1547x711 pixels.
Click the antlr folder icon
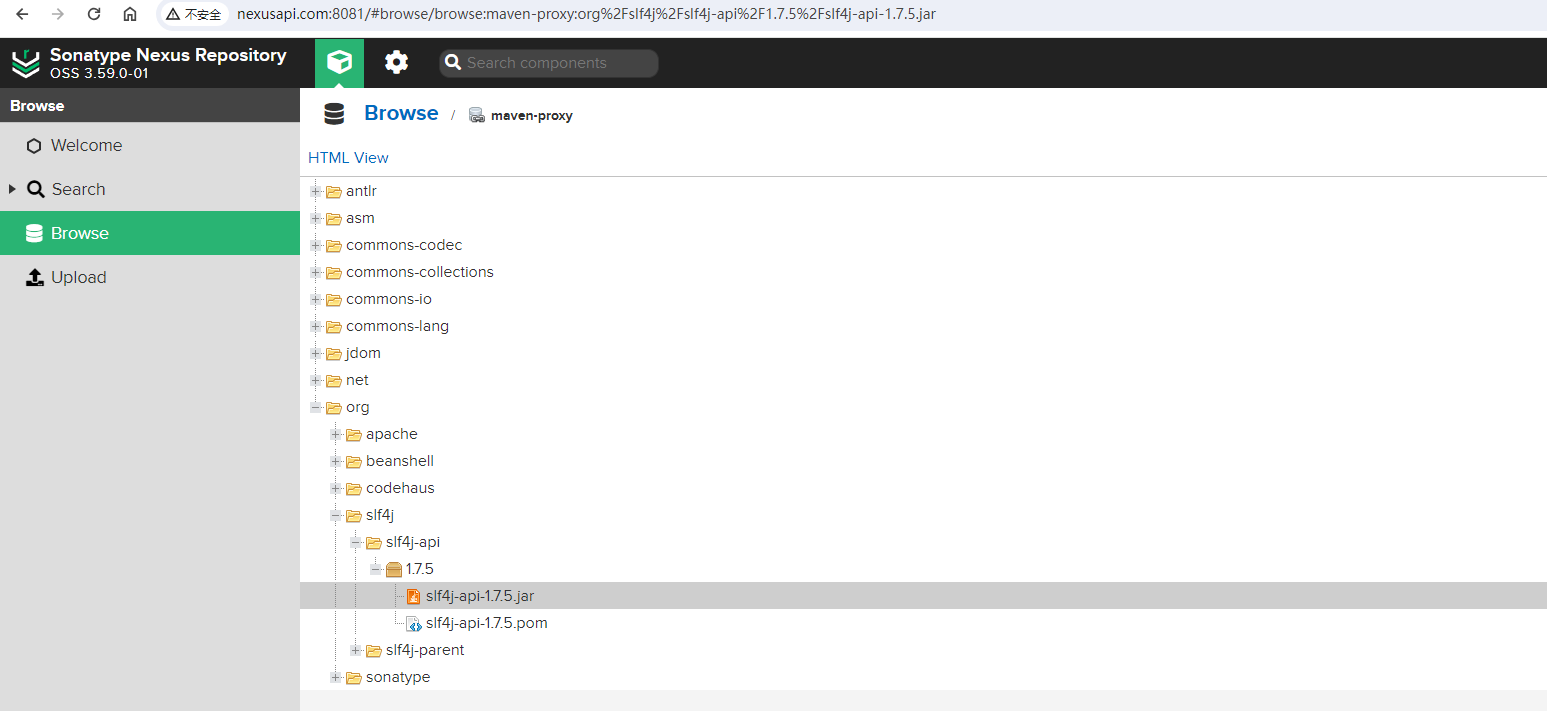(334, 191)
